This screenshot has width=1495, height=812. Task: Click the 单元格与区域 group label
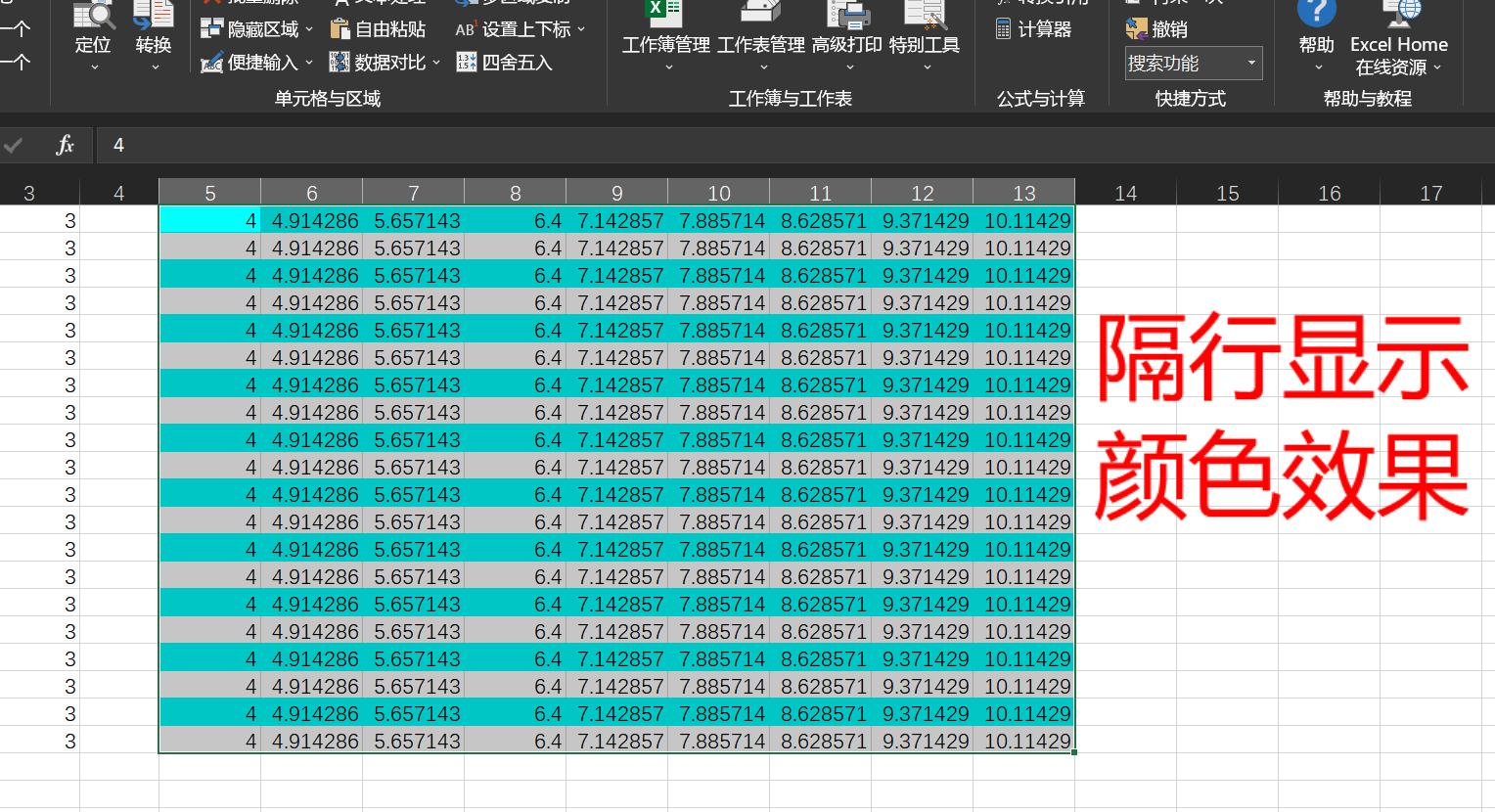point(327,98)
